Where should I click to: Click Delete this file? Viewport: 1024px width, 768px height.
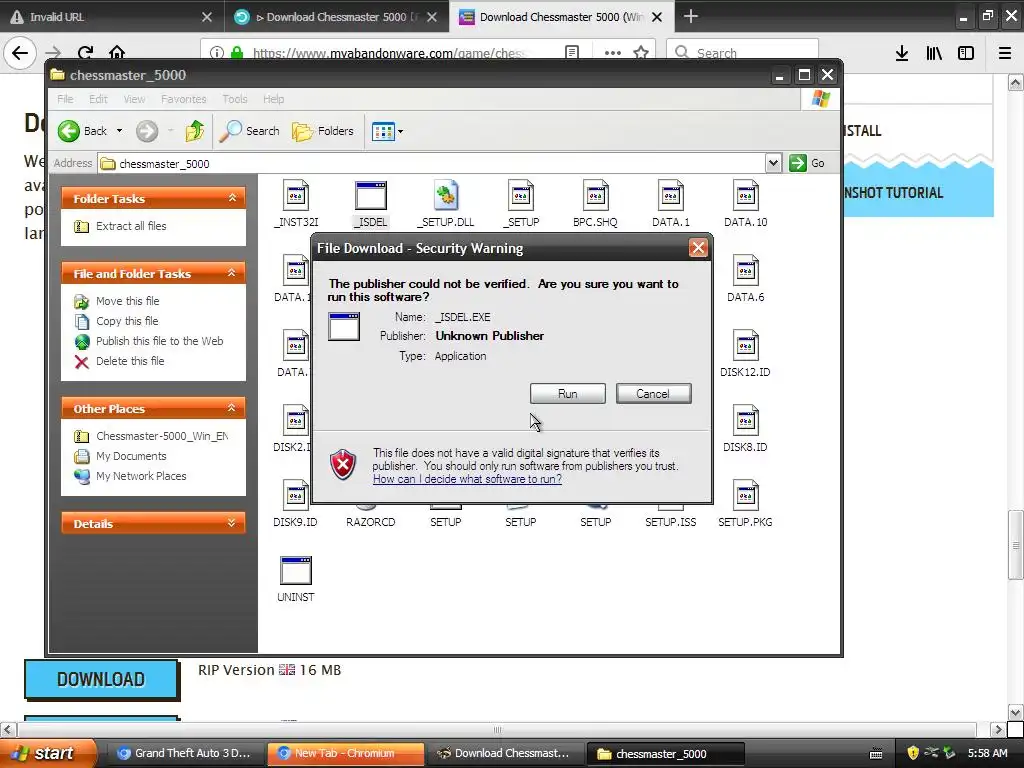click(119, 361)
